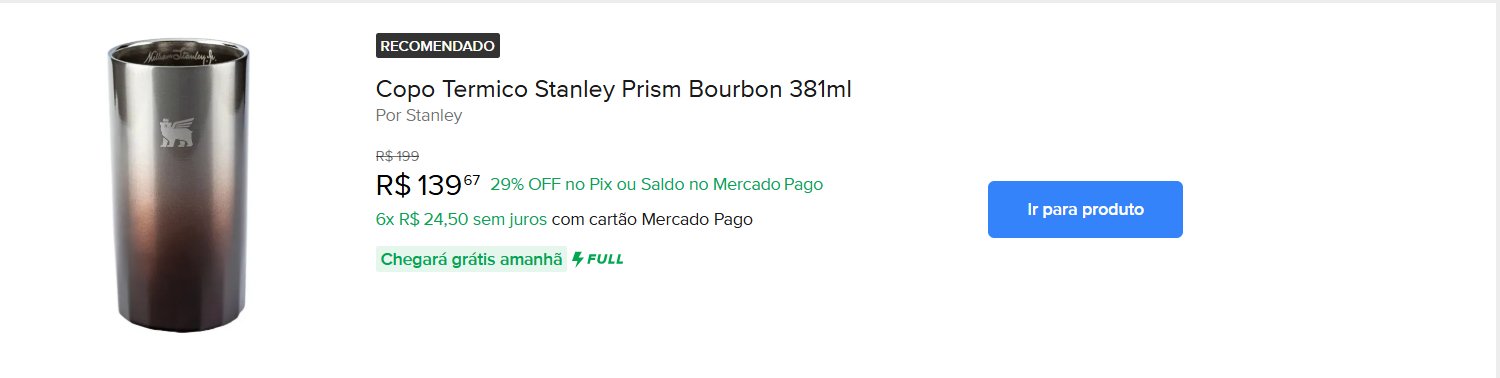Click the crossed-out R$ 199 price
The image size is (1500, 378).
pyautogui.click(x=397, y=156)
